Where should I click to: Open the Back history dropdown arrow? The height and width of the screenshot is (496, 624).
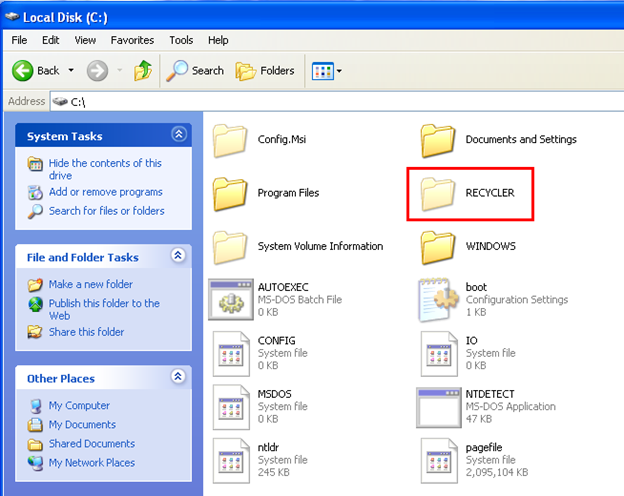pos(70,71)
